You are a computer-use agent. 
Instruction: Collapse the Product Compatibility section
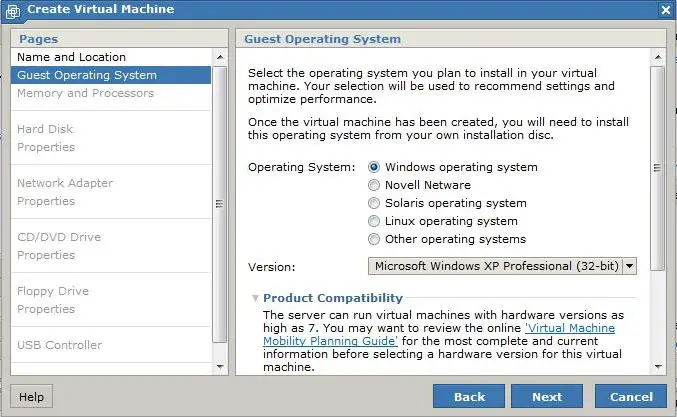255,298
